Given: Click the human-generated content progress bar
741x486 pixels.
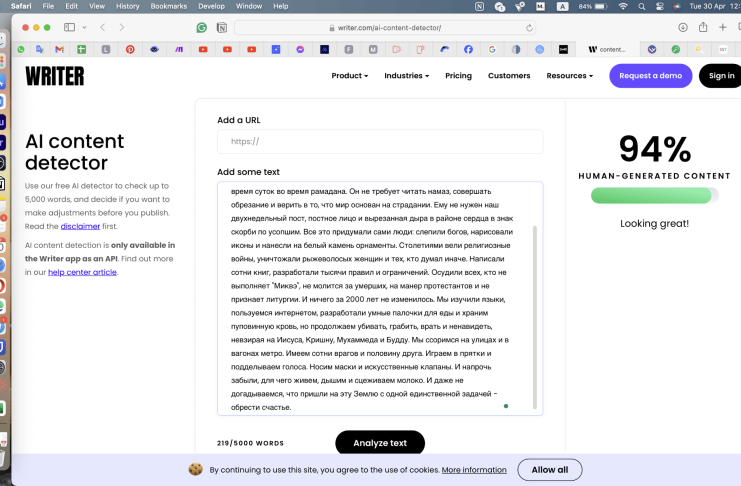Looking at the screenshot, I should point(655,196).
